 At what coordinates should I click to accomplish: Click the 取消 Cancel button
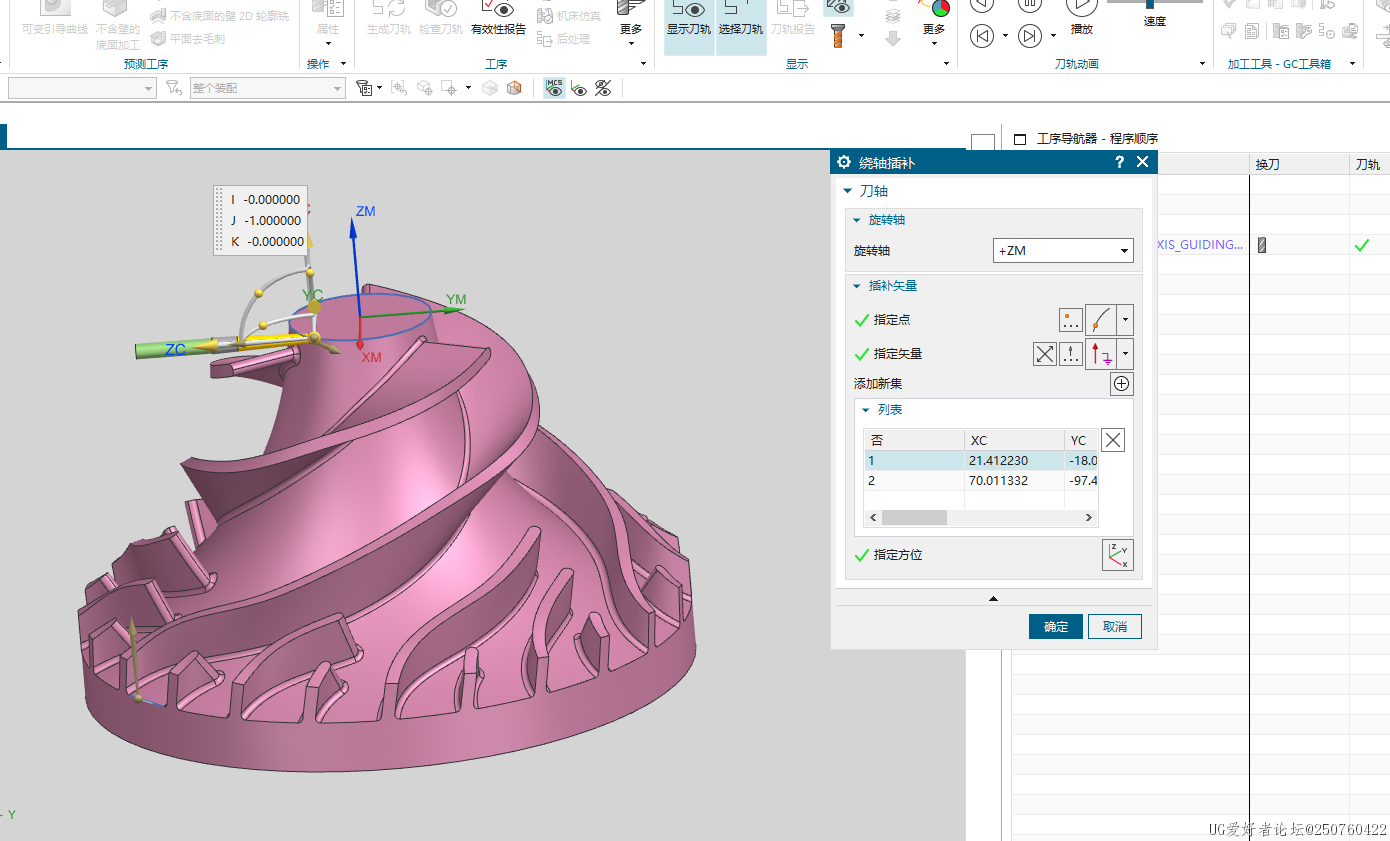point(1115,627)
